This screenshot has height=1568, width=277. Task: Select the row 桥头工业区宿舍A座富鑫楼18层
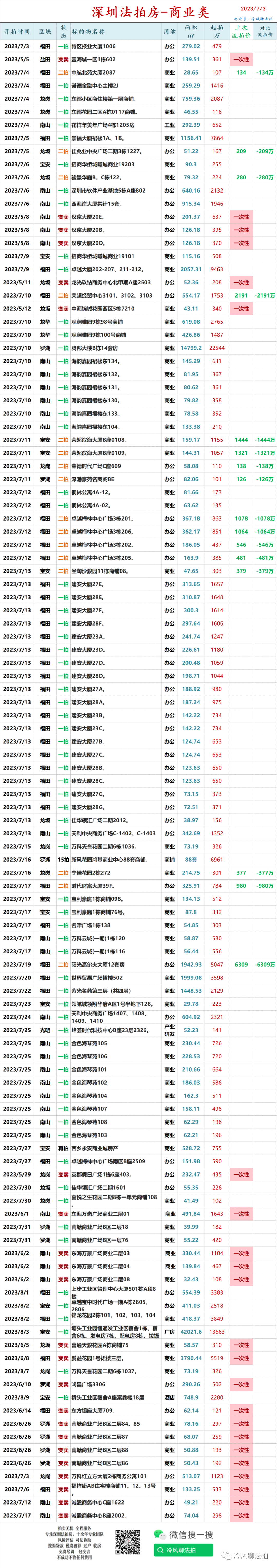point(138,1397)
